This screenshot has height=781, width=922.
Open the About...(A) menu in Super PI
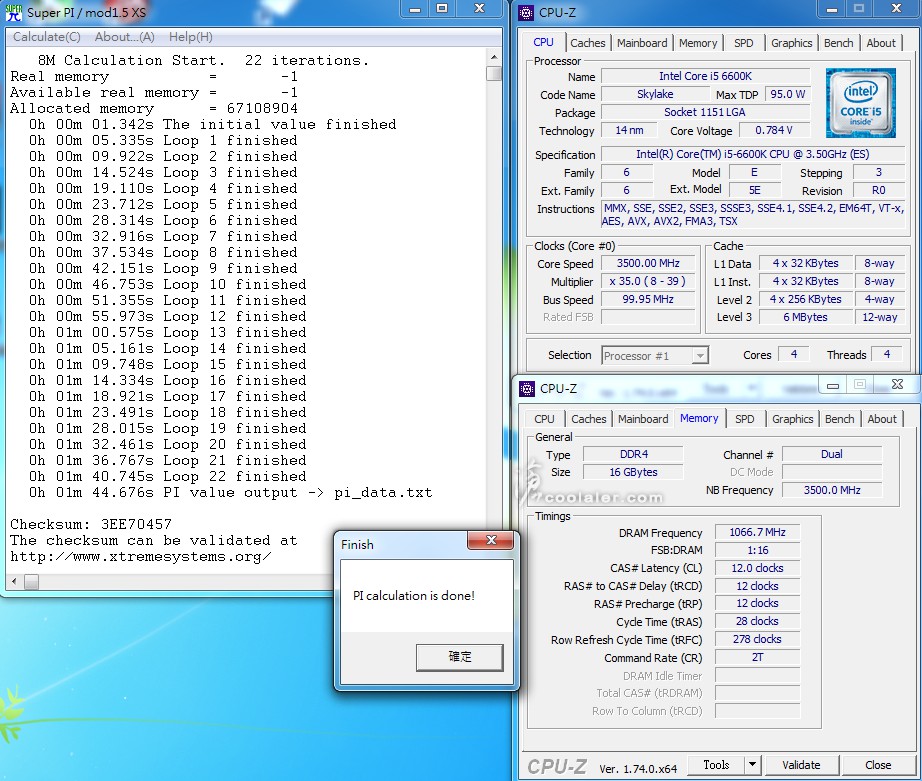pos(125,36)
